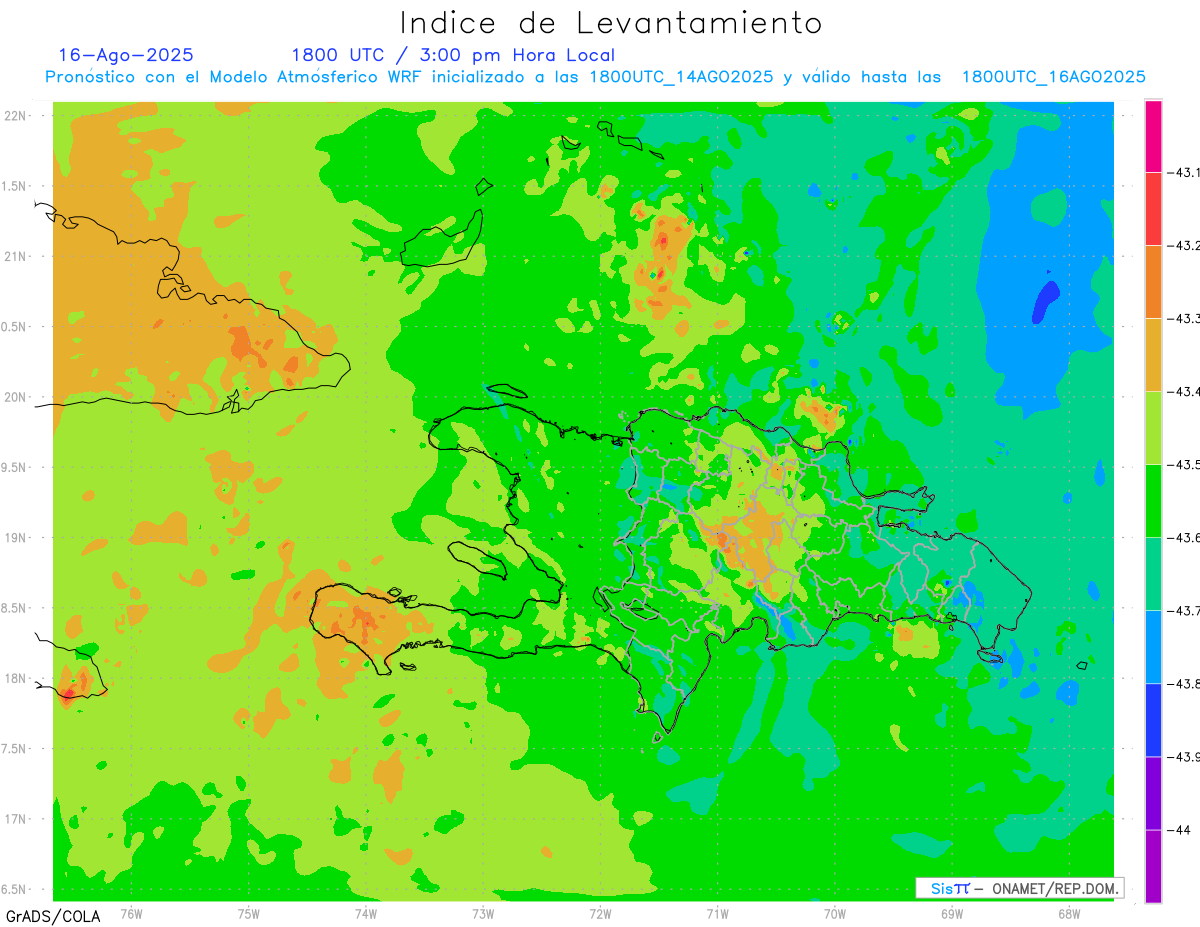Screen dimensions: 1200x927
Task: Click the "74W" longitude label
Action: tap(366, 913)
